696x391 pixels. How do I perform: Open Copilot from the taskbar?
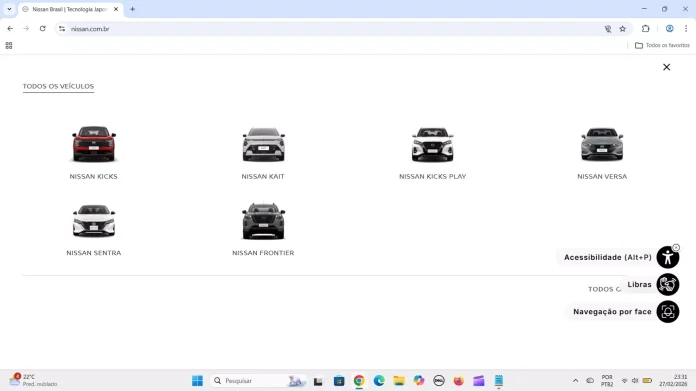coord(419,381)
